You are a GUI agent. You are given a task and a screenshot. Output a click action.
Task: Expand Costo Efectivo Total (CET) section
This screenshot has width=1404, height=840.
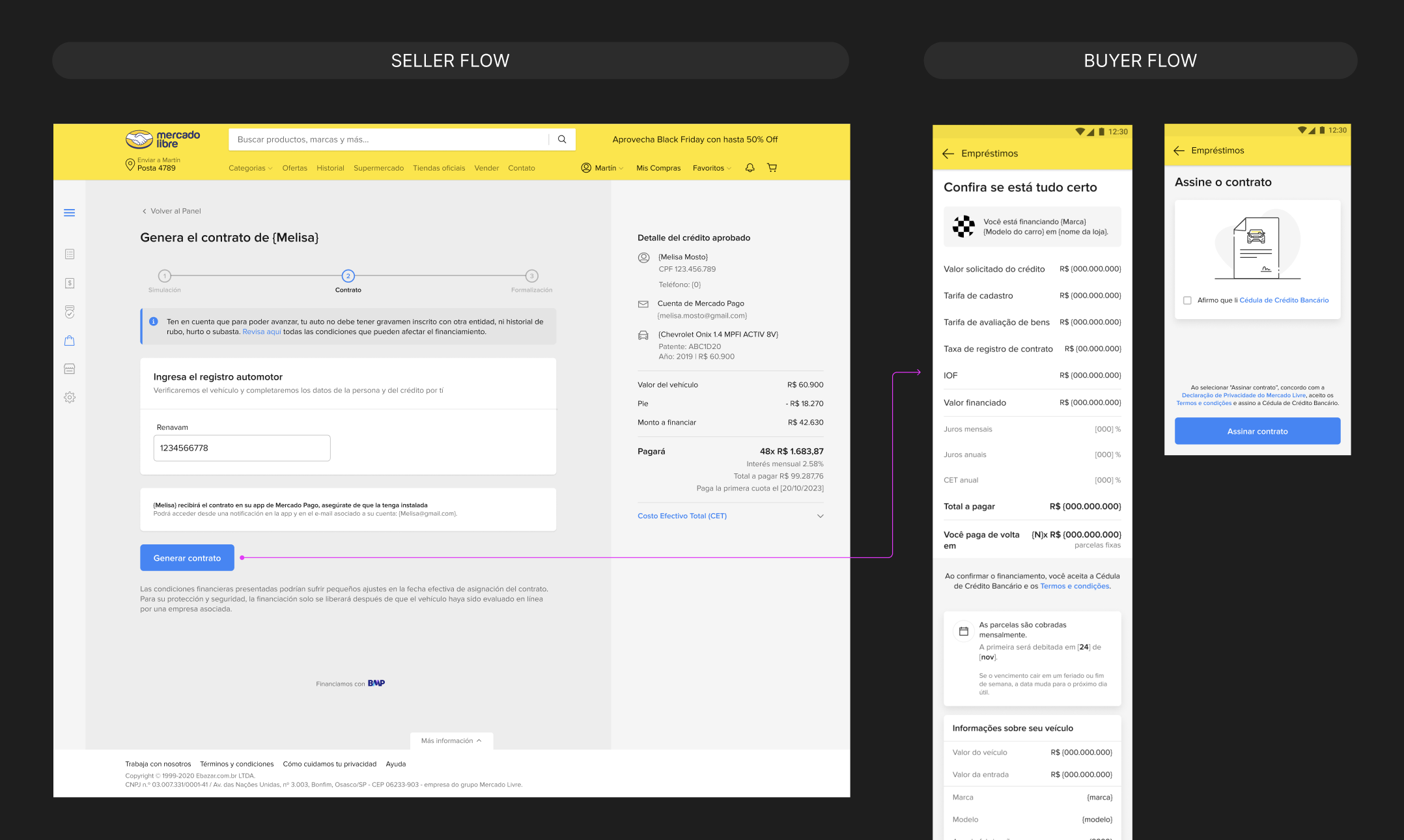tap(730, 516)
